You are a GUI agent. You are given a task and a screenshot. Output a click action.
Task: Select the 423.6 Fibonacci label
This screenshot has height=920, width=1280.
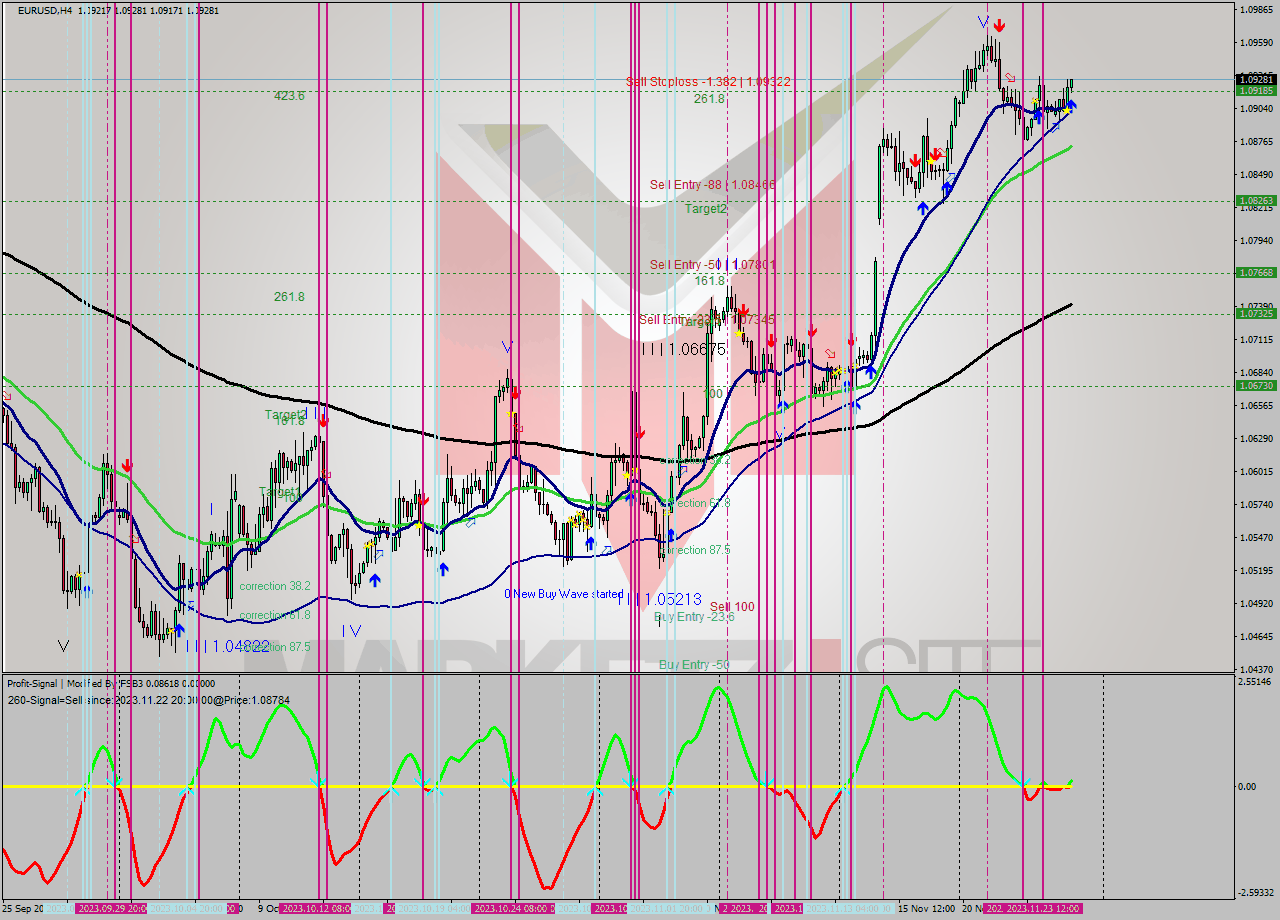(x=290, y=96)
